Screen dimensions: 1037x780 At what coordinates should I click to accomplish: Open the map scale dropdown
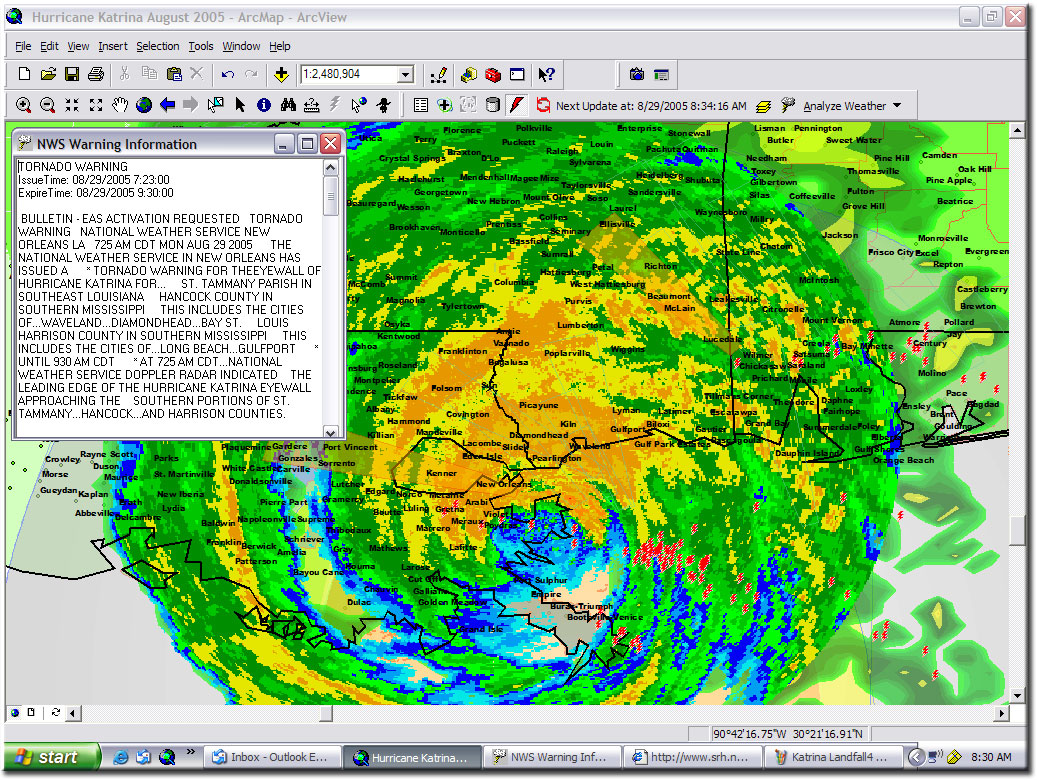(x=405, y=75)
